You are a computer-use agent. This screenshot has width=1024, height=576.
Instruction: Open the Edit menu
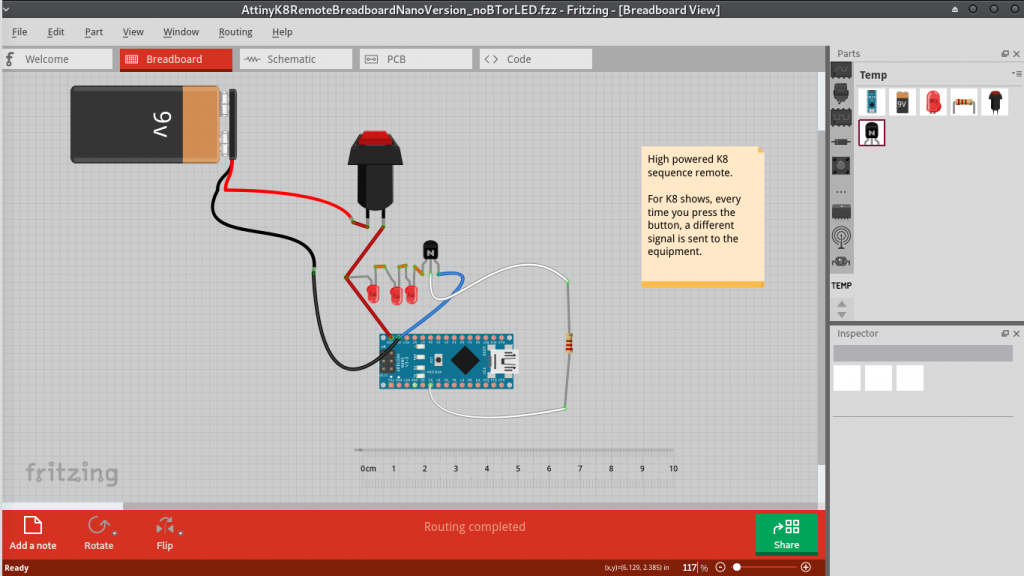pyautogui.click(x=56, y=32)
